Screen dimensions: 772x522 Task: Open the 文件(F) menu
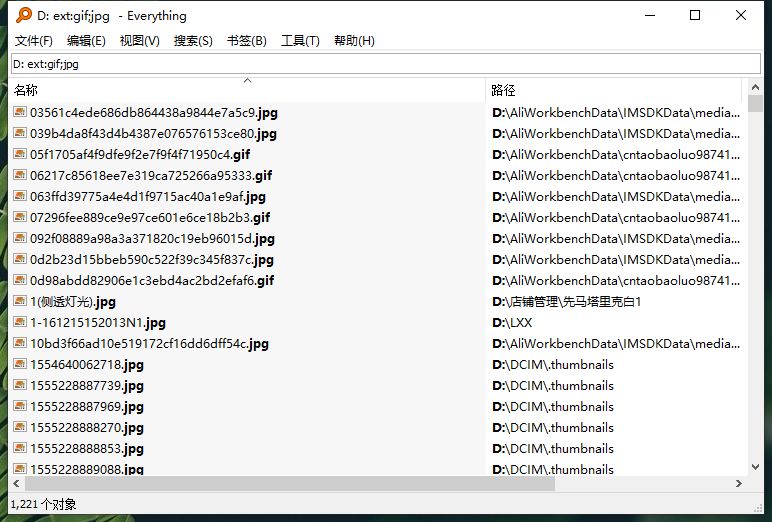[33, 41]
